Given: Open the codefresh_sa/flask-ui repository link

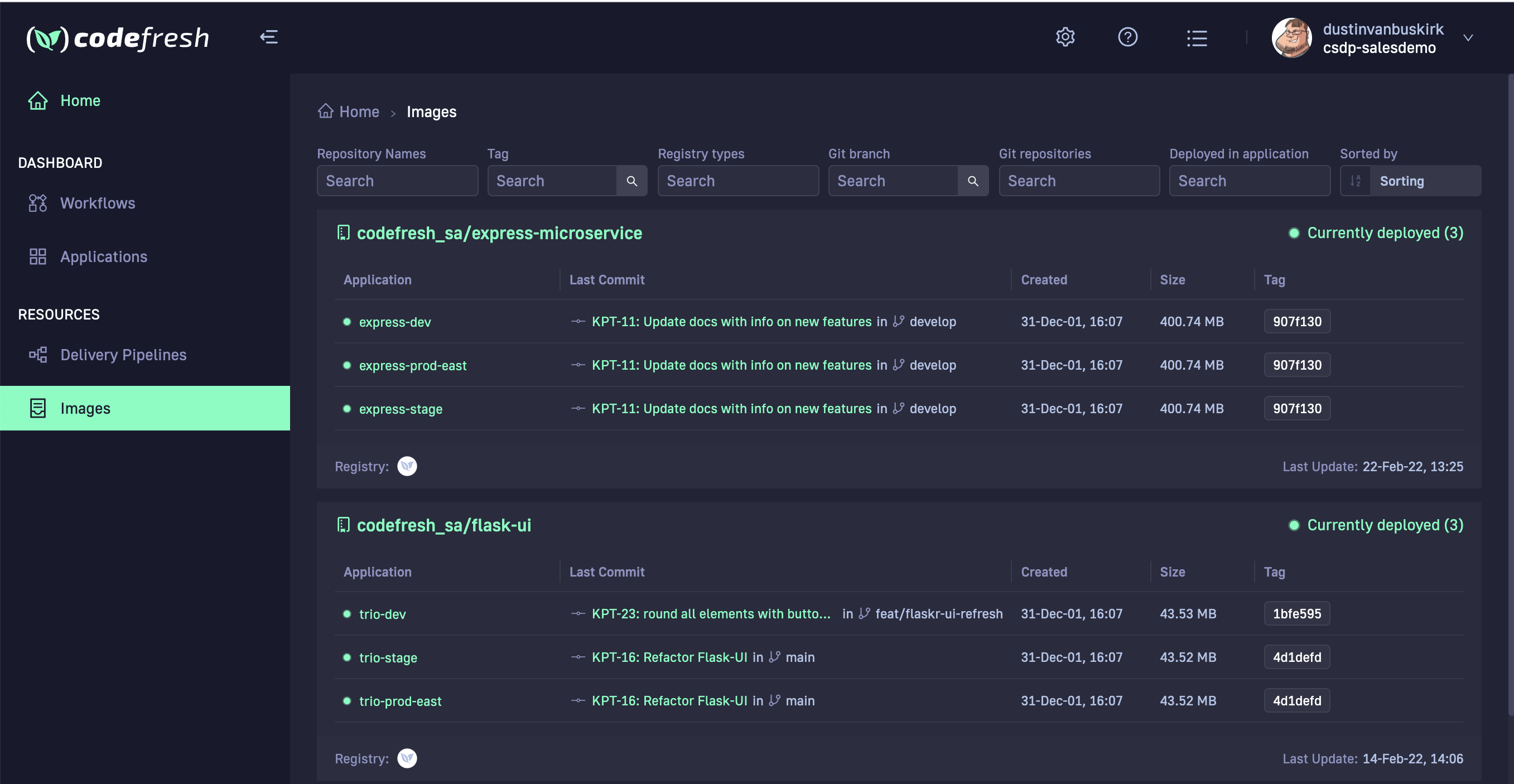Looking at the screenshot, I should point(443,525).
